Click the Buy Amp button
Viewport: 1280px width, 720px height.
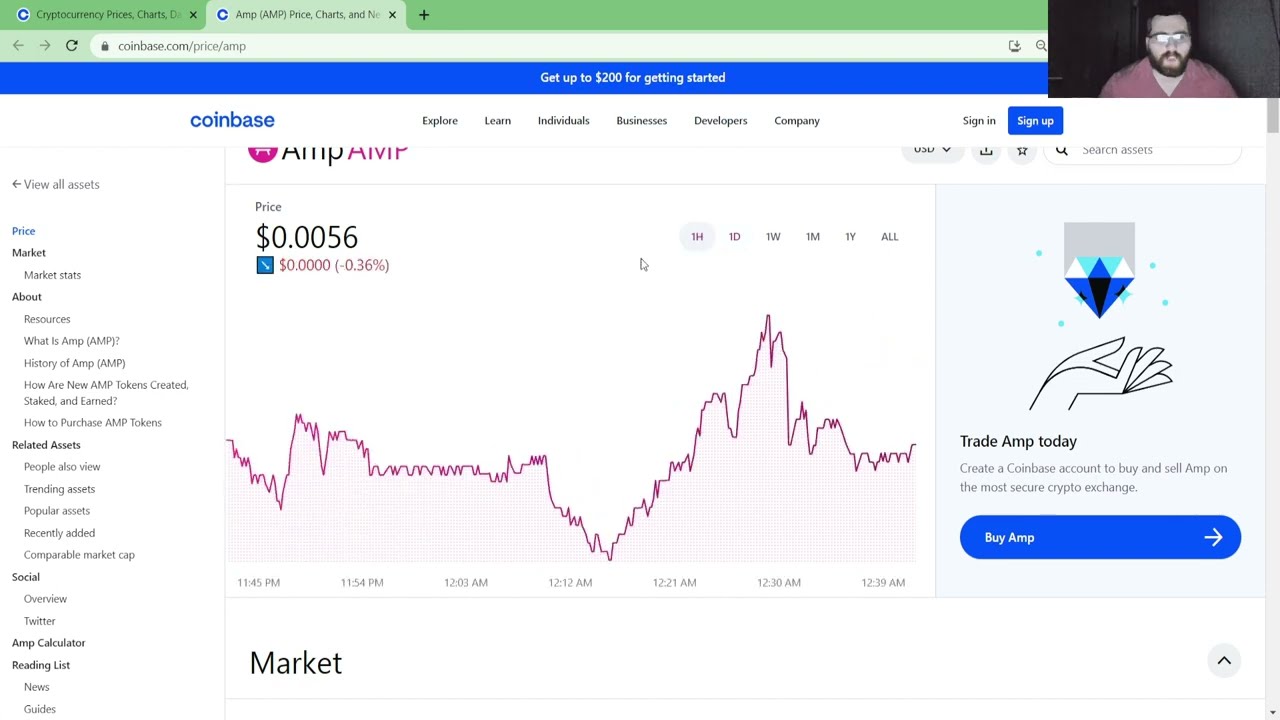pyautogui.click(x=1100, y=538)
